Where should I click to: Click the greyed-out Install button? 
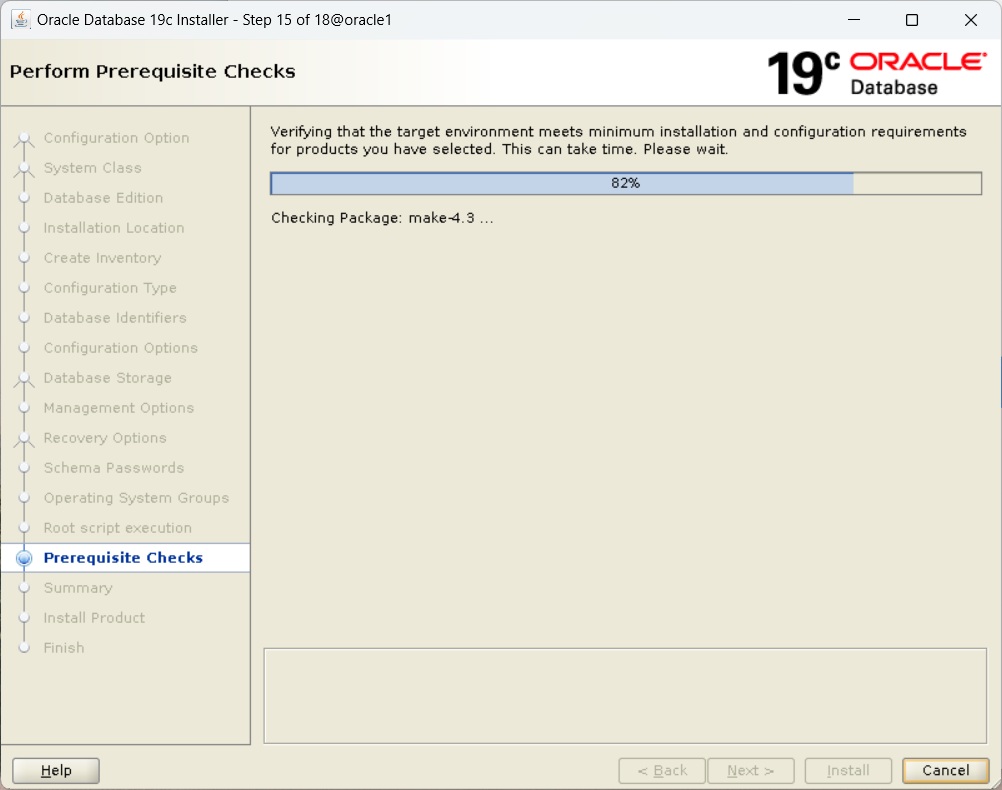point(847,771)
